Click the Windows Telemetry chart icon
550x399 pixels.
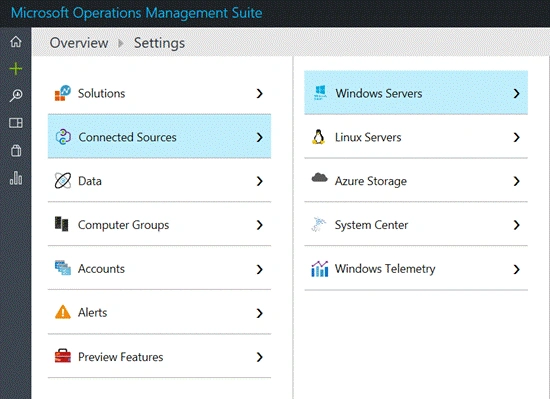coord(320,269)
